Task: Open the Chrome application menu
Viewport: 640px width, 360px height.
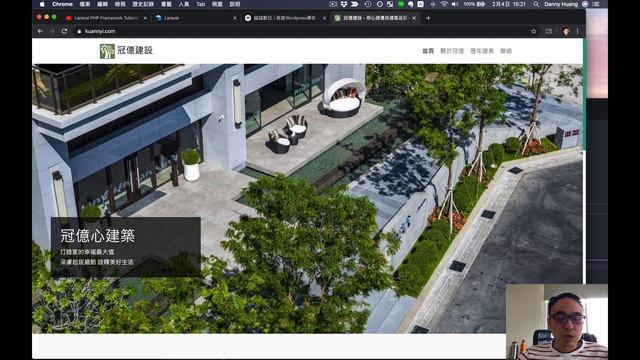Action: pos(62,4)
